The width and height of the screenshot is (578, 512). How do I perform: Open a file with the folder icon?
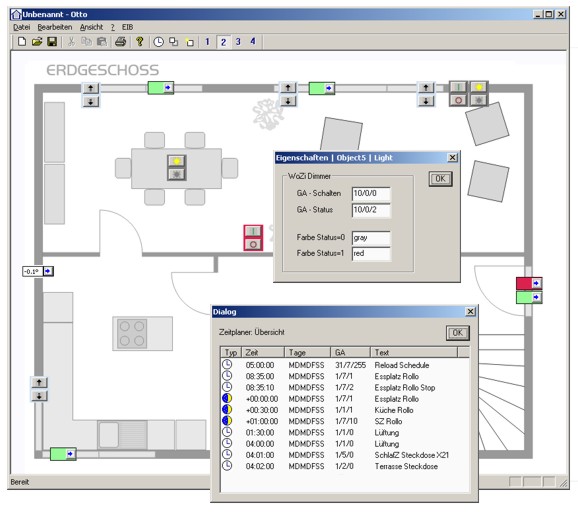click(36, 42)
